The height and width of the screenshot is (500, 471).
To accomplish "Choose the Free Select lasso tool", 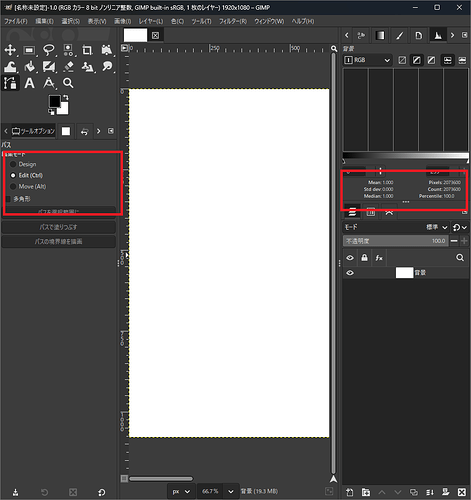I will click(49, 50).
